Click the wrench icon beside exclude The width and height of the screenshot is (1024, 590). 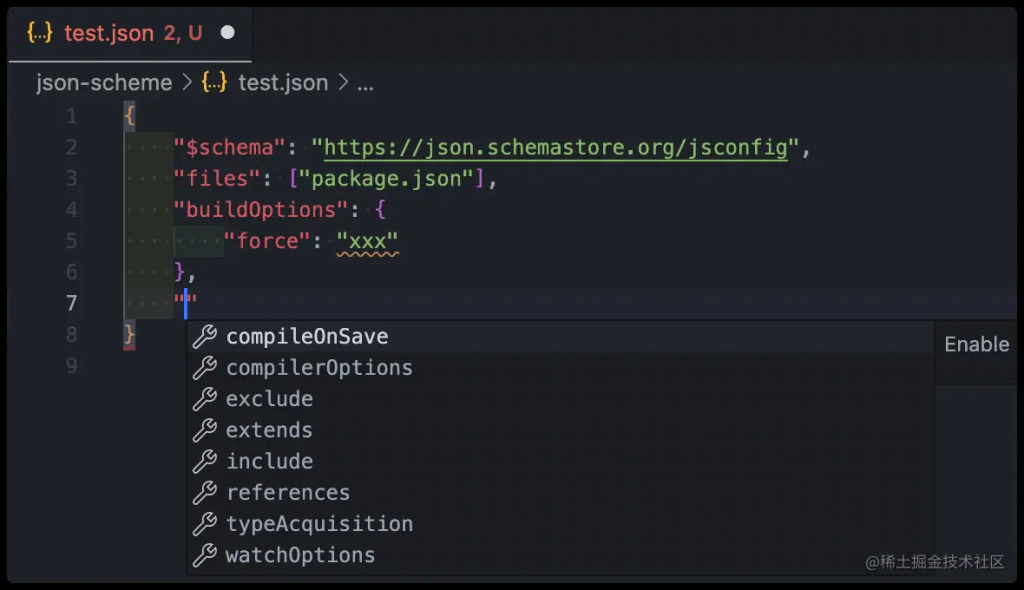[206, 399]
